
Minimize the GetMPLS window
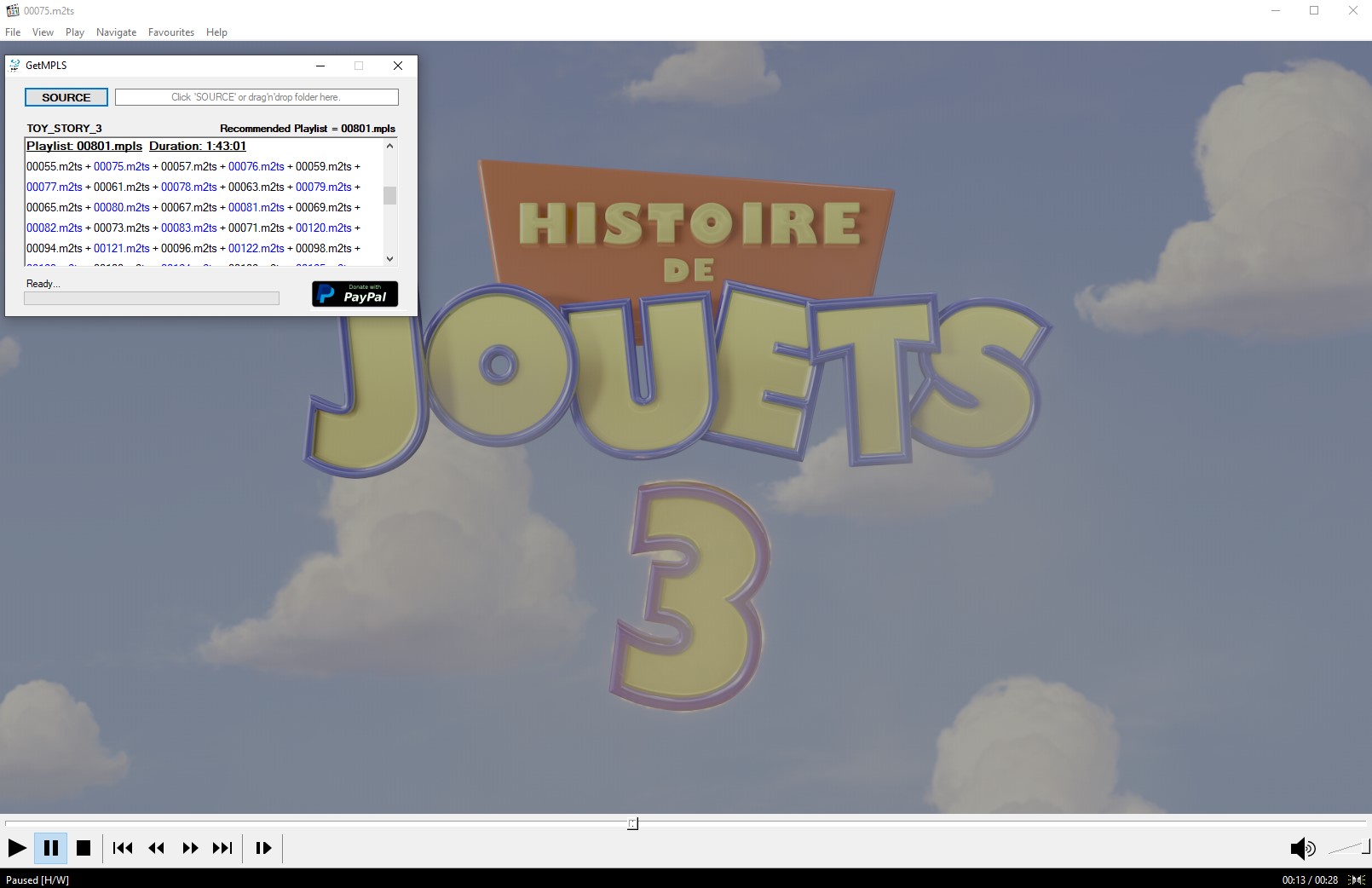pyautogui.click(x=320, y=66)
